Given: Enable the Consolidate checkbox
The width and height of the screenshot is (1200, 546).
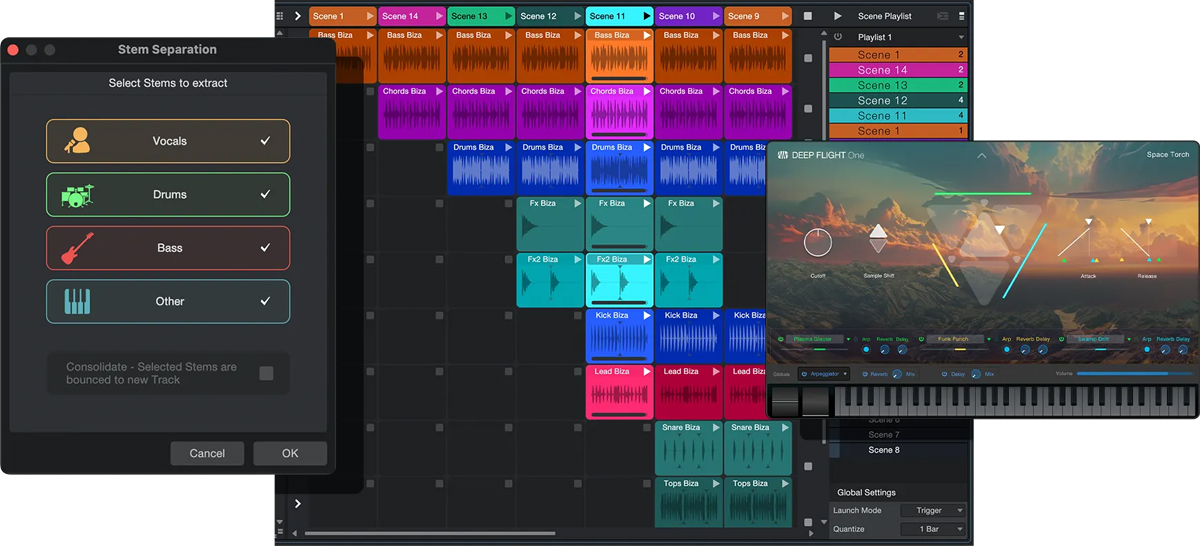Looking at the screenshot, I should [266, 373].
